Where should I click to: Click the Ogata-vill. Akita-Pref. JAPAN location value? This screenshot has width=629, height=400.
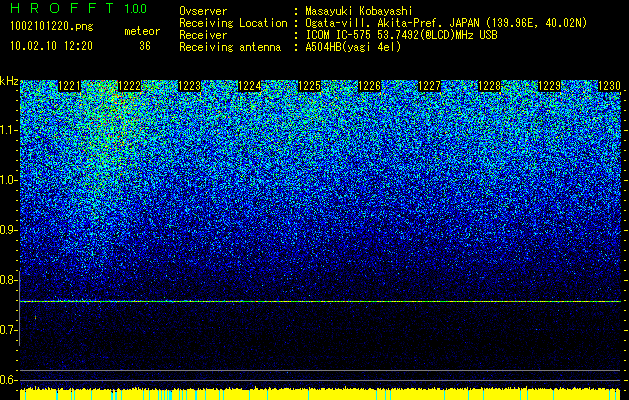(446, 23)
